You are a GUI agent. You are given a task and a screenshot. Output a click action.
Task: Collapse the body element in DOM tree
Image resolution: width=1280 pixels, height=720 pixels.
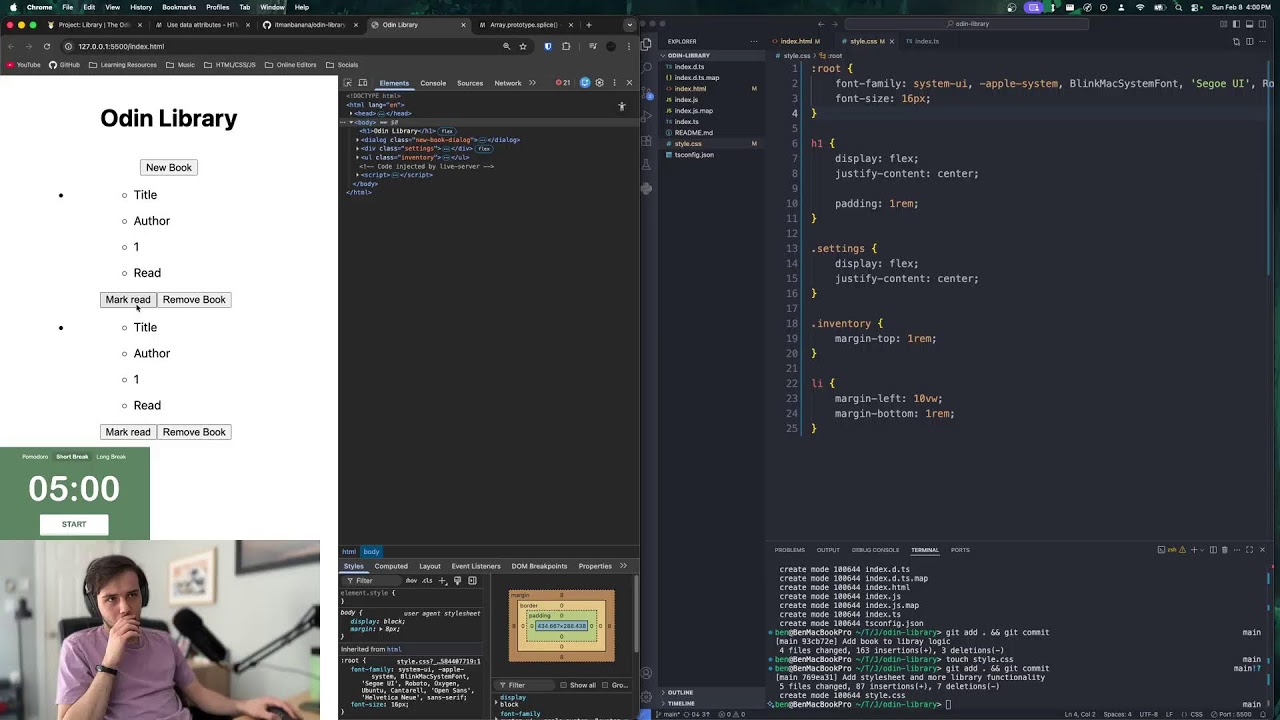click(x=352, y=122)
